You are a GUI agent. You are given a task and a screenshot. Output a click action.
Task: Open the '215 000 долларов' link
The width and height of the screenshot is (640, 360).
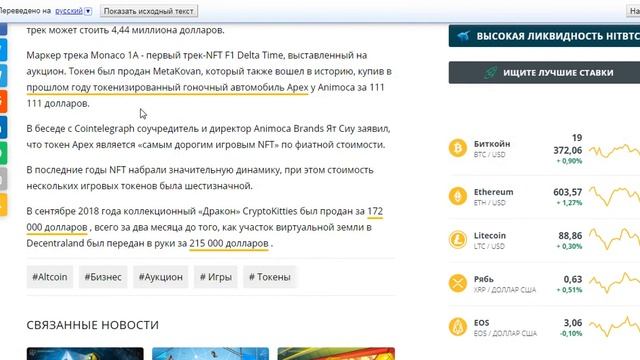pos(229,243)
